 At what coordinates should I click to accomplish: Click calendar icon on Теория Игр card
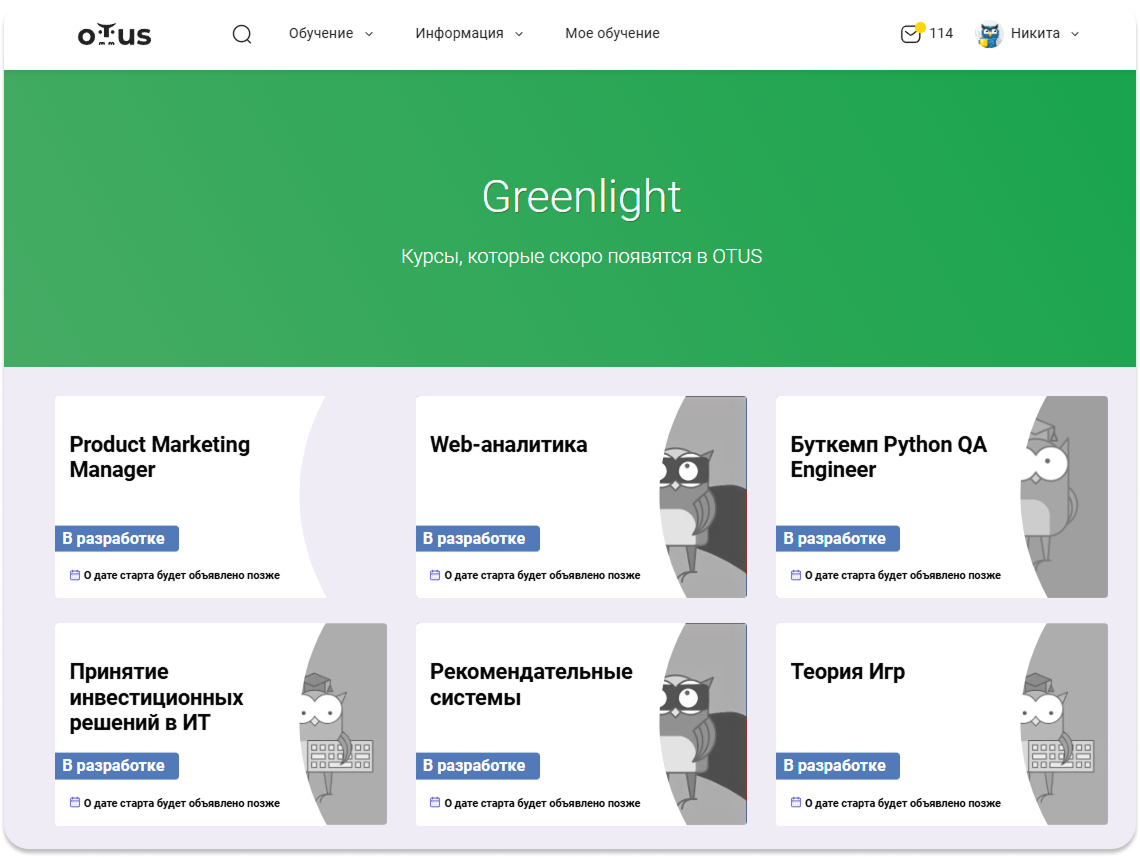(795, 802)
